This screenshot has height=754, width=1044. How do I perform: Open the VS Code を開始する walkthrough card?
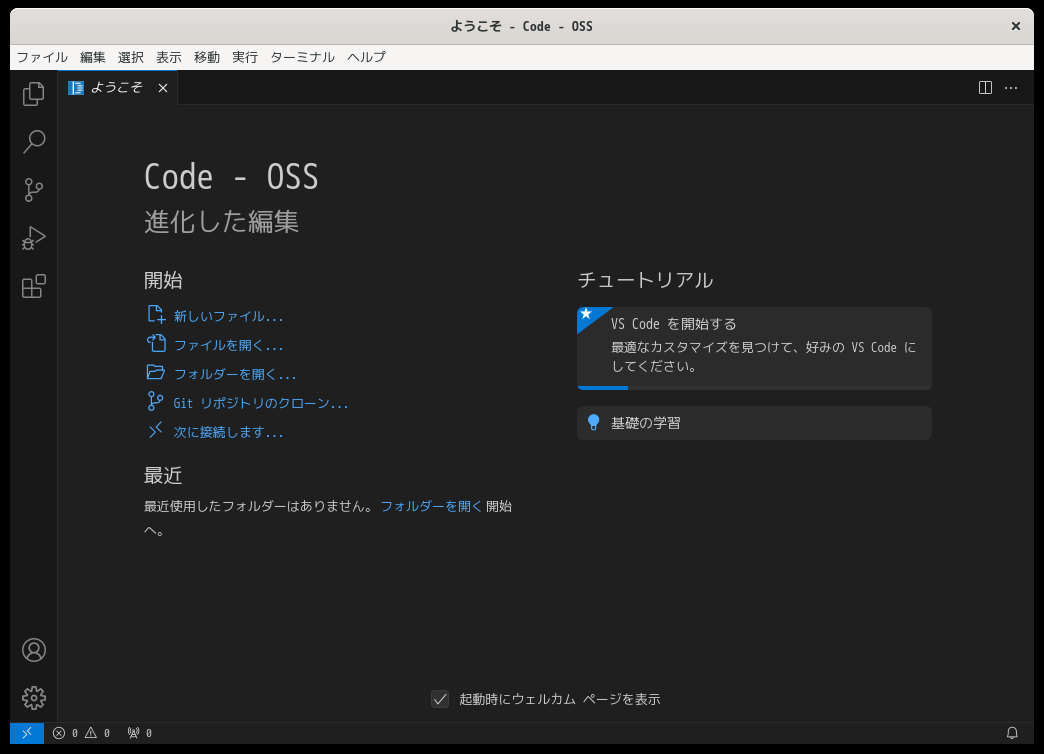tap(754, 348)
